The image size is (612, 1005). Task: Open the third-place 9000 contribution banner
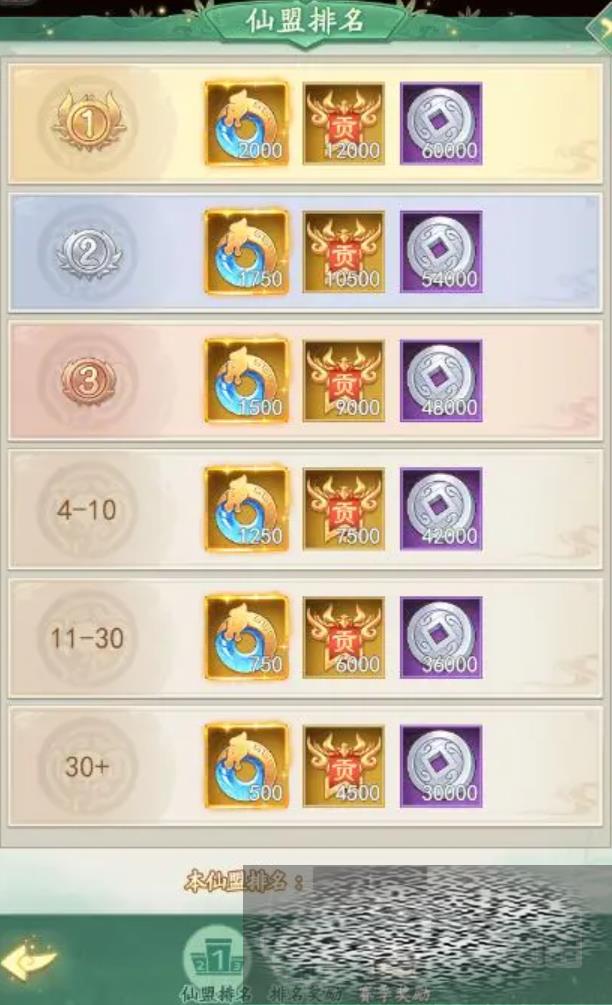tap(344, 381)
